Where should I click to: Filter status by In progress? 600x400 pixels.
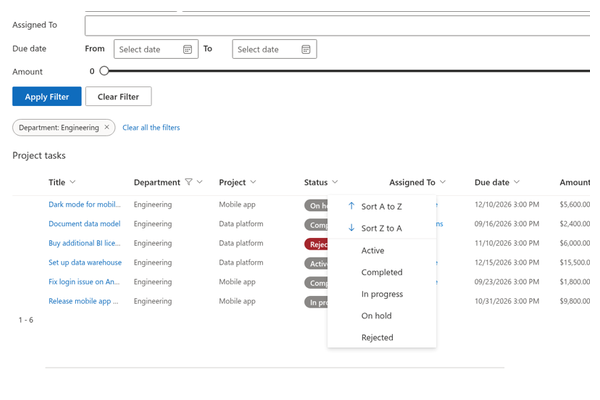(x=382, y=294)
